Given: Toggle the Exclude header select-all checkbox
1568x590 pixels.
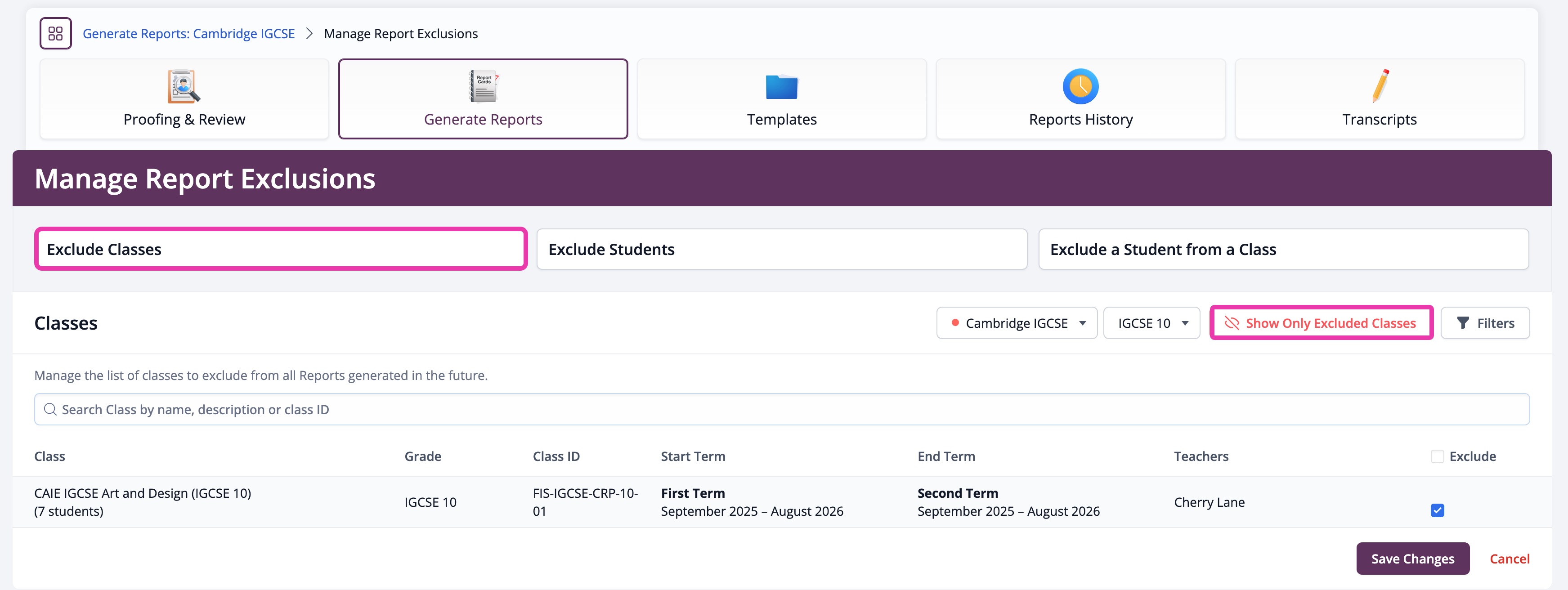Looking at the screenshot, I should [1437, 456].
